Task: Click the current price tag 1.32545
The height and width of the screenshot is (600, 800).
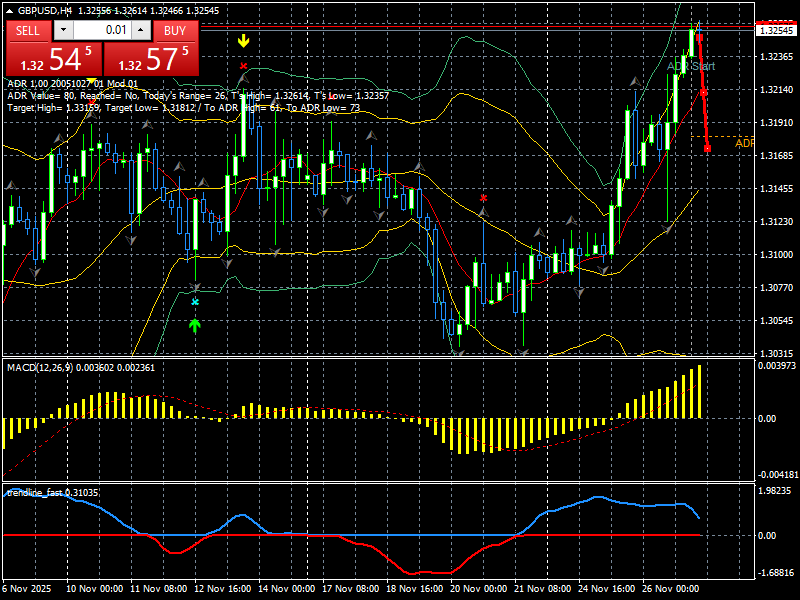Action: (x=777, y=31)
